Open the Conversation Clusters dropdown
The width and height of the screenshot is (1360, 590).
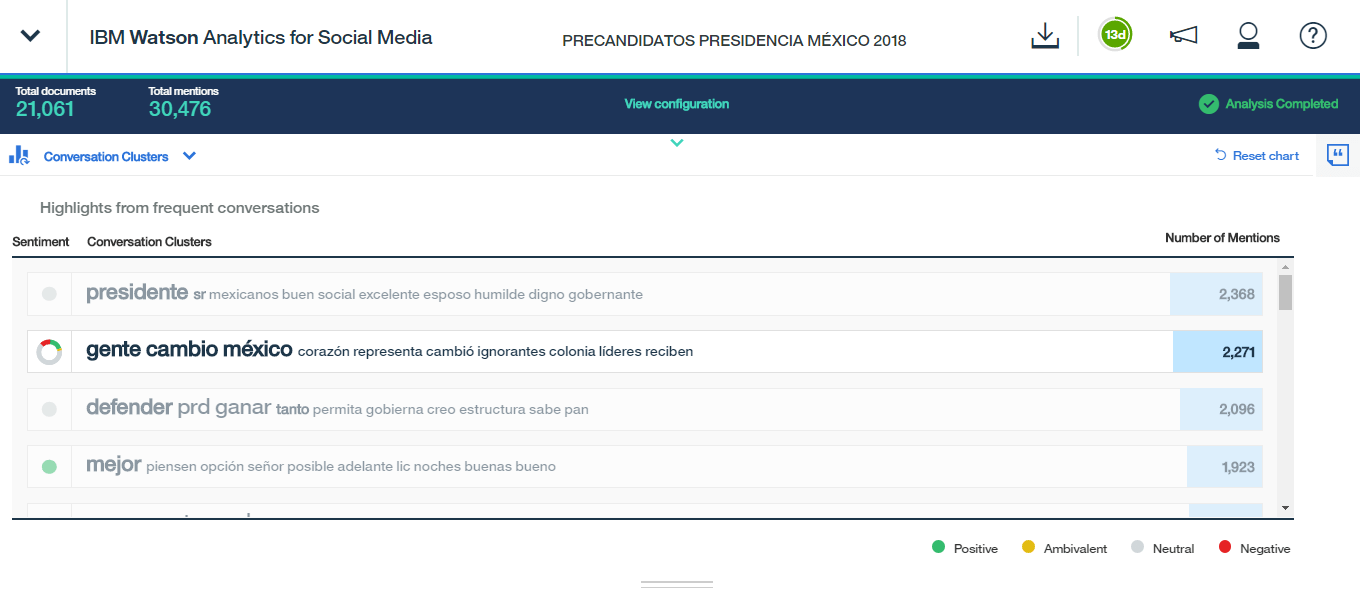pyautogui.click(x=189, y=156)
